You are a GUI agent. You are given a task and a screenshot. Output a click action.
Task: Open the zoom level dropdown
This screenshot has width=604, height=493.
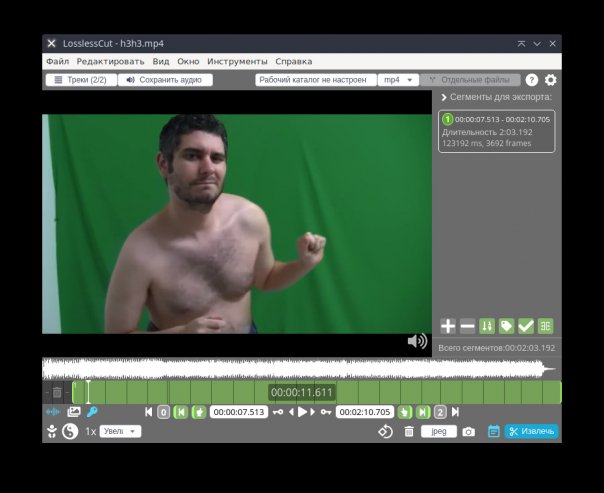(120, 431)
